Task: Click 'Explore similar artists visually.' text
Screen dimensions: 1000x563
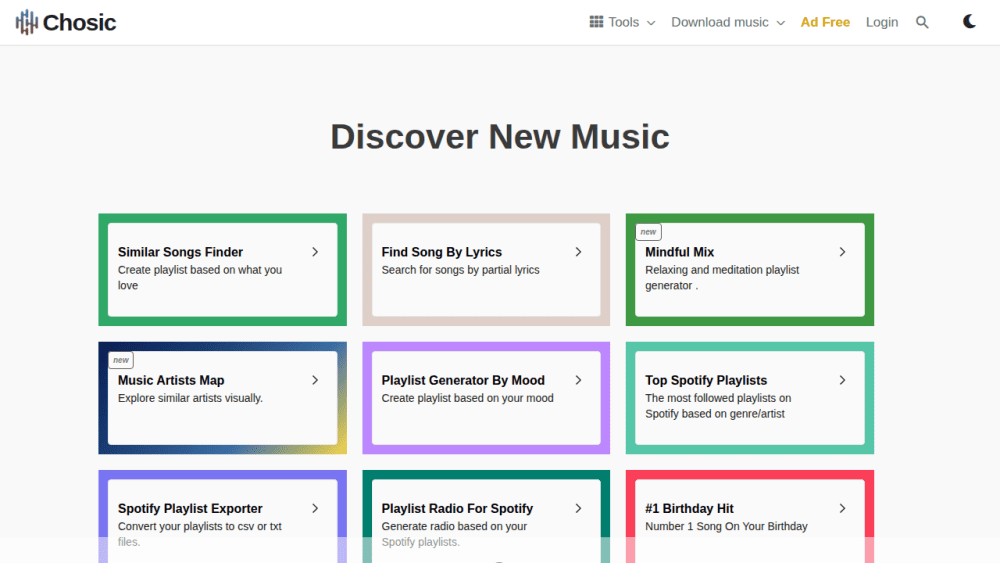Action: click(190, 398)
